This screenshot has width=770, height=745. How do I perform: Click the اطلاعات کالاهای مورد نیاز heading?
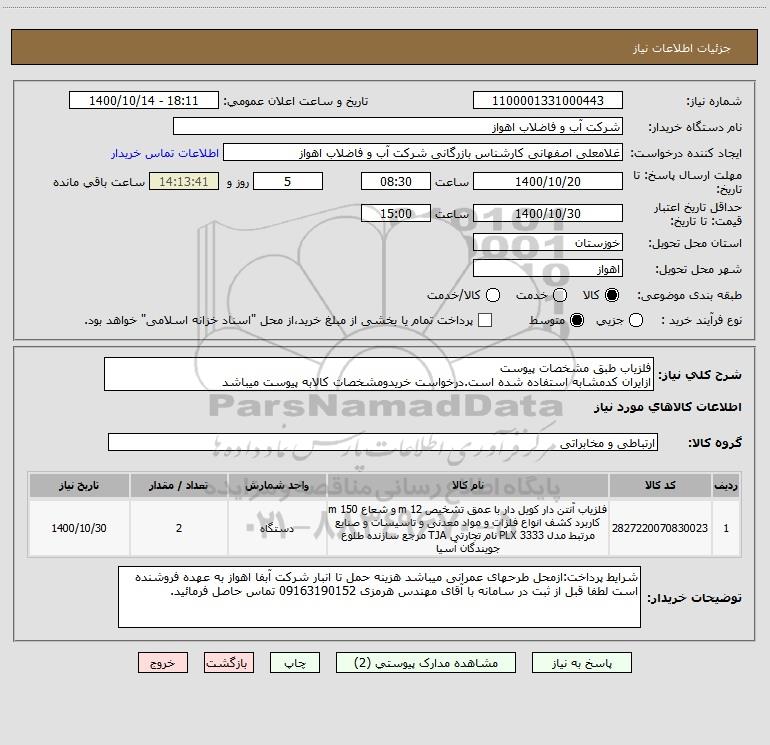[x=668, y=407]
